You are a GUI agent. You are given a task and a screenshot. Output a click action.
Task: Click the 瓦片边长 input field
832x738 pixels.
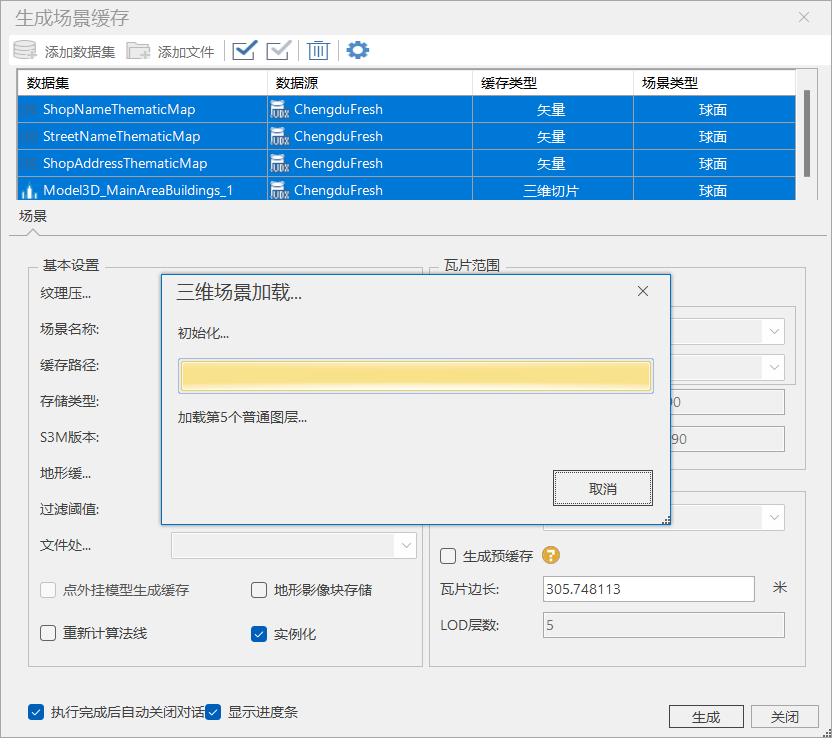coord(648,589)
